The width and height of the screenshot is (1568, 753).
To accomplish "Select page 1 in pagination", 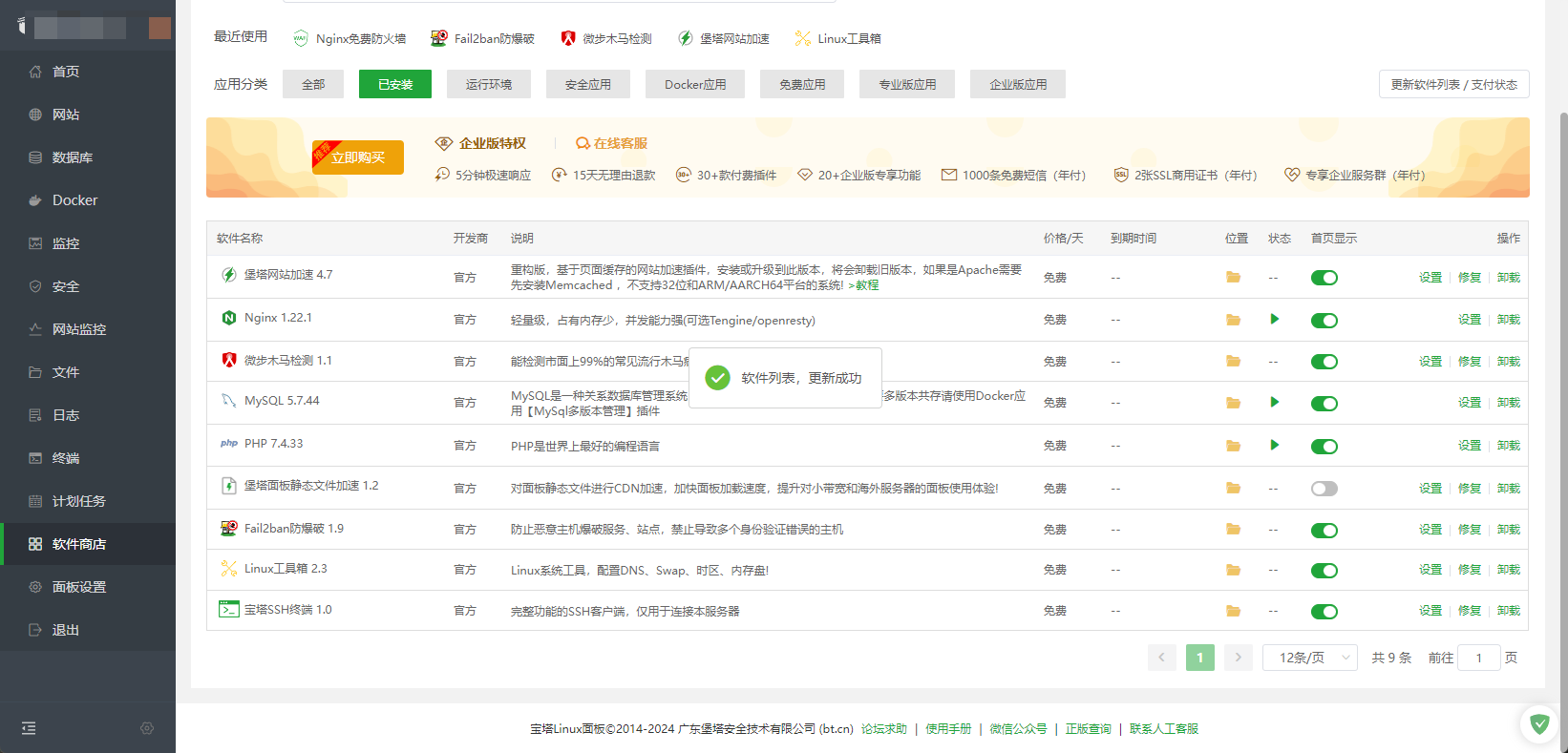I will click(x=1200, y=658).
